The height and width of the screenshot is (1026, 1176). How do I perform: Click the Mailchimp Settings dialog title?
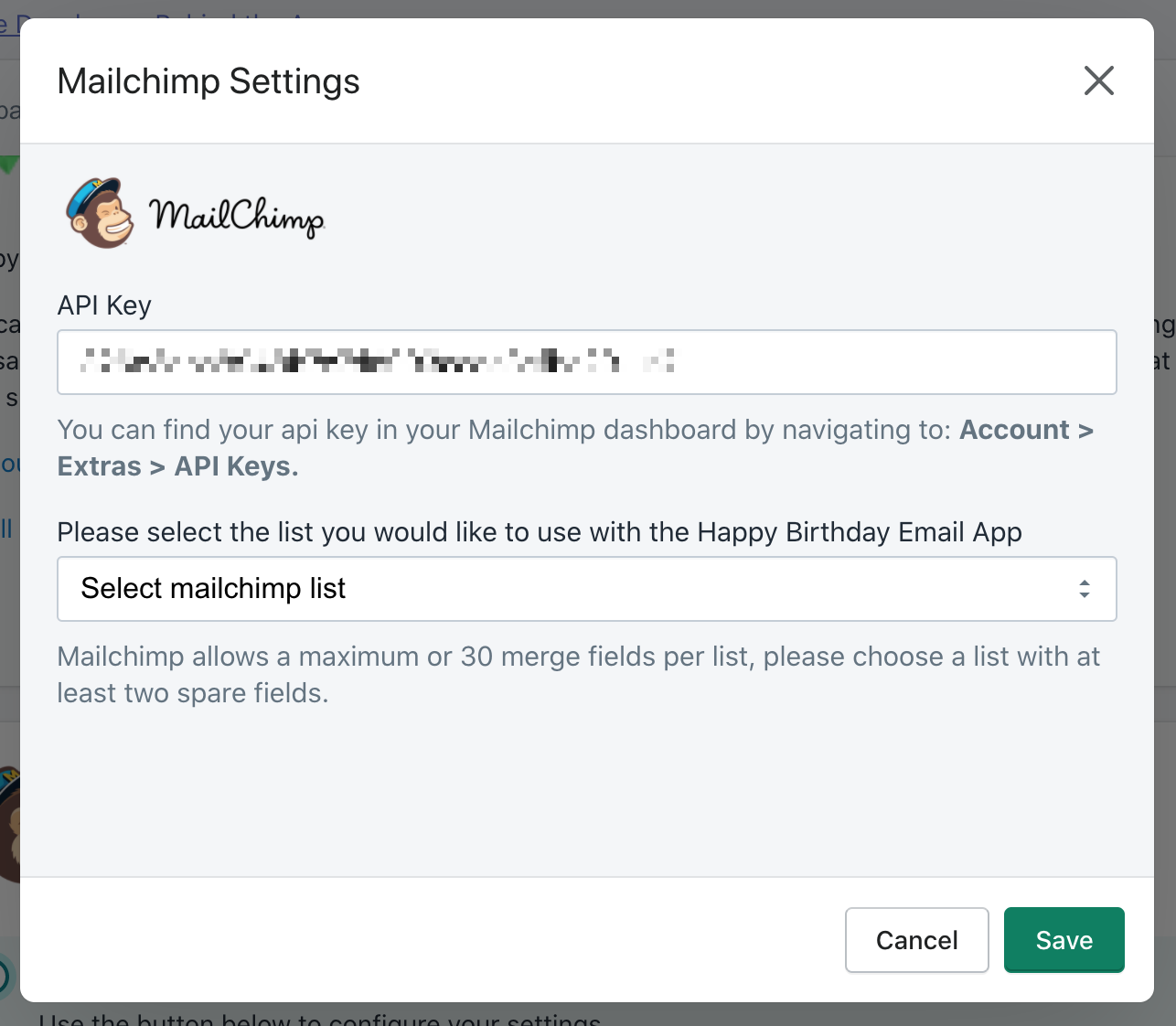[208, 81]
